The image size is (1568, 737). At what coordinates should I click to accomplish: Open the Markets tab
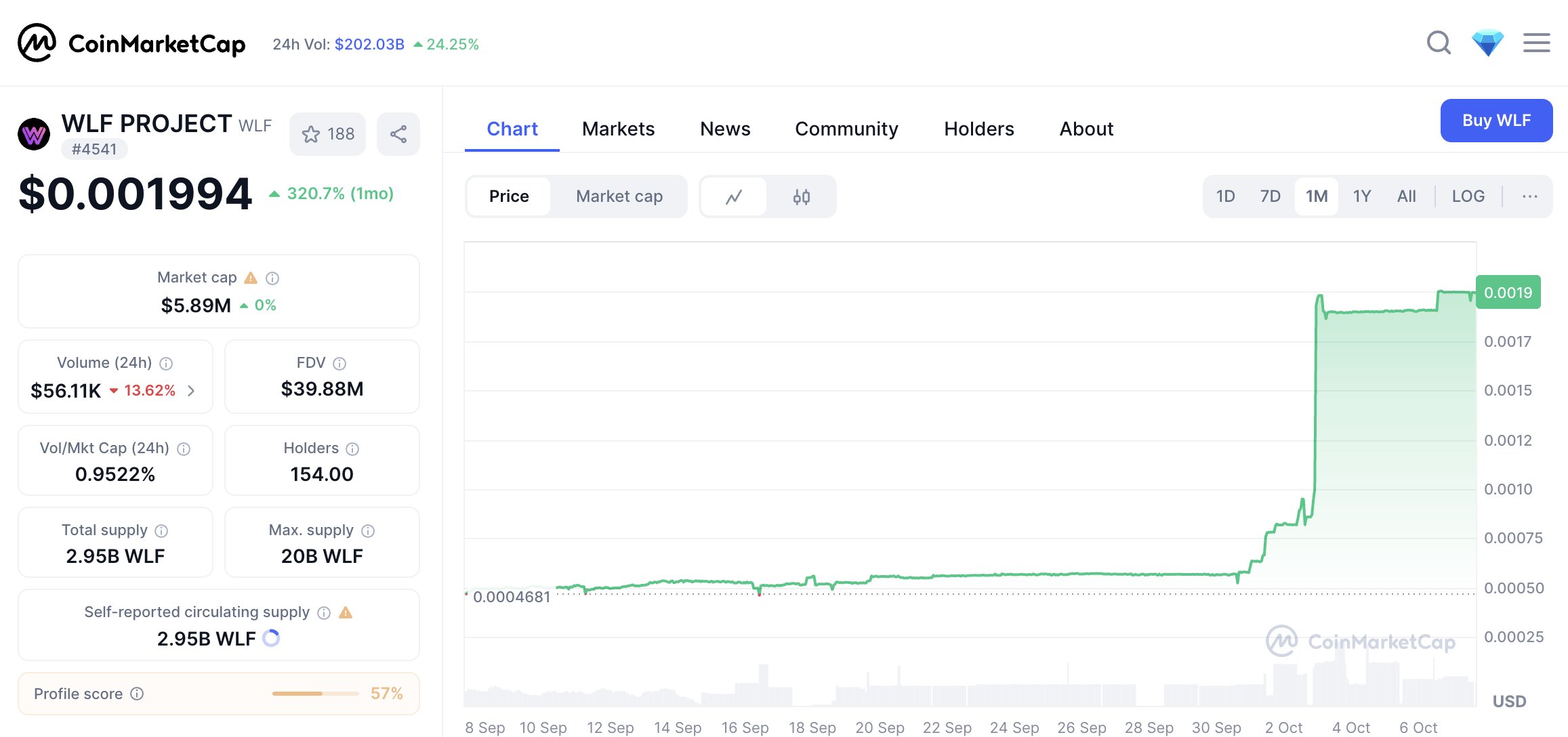tap(618, 129)
